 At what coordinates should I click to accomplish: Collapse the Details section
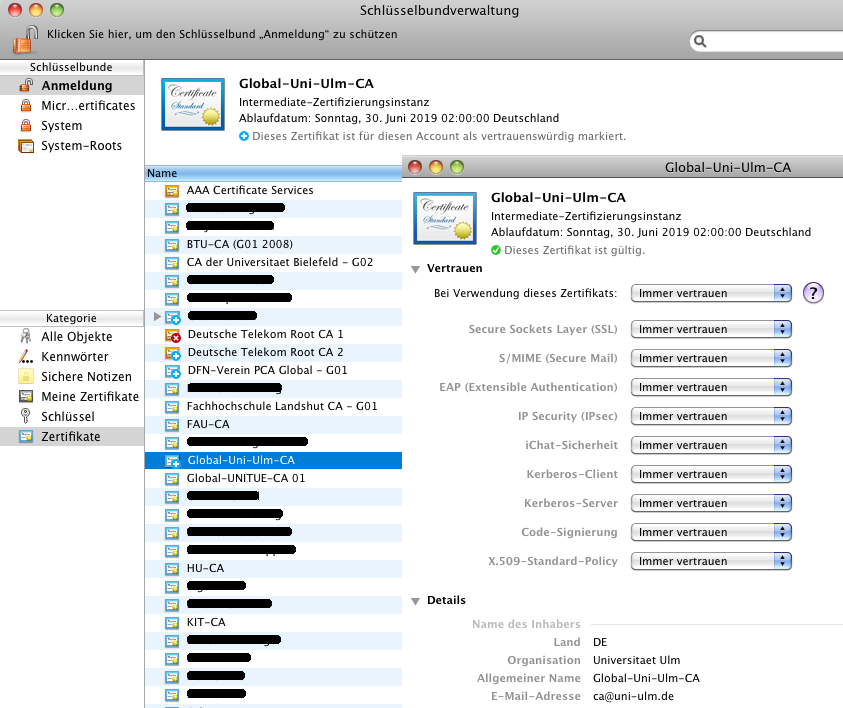416,601
